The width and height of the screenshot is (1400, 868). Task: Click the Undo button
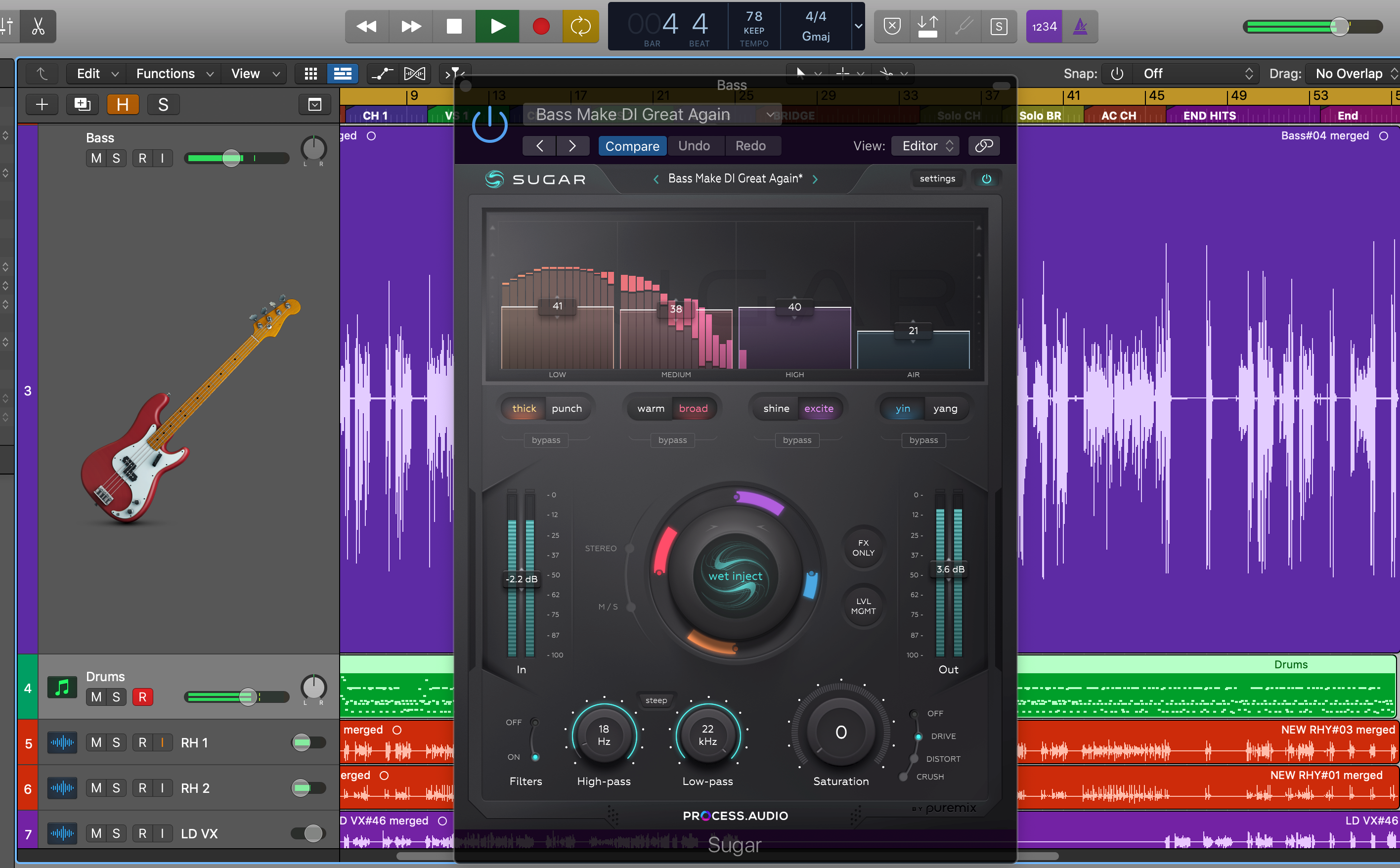(694, 146)
